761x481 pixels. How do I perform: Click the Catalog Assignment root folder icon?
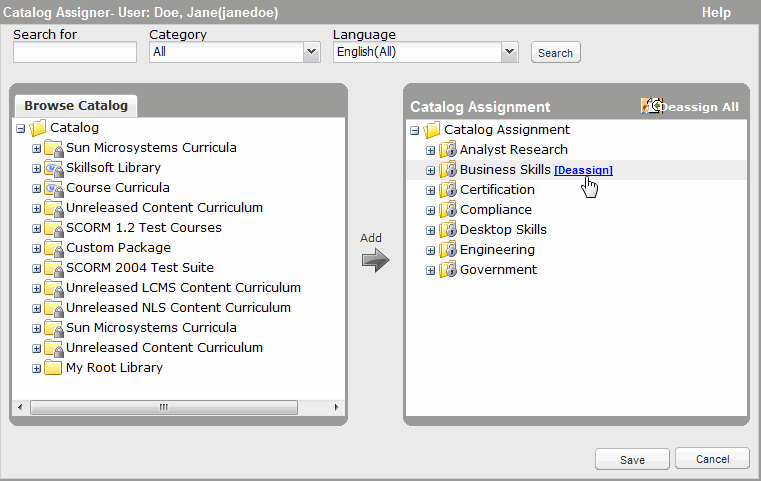coord(431,130)
